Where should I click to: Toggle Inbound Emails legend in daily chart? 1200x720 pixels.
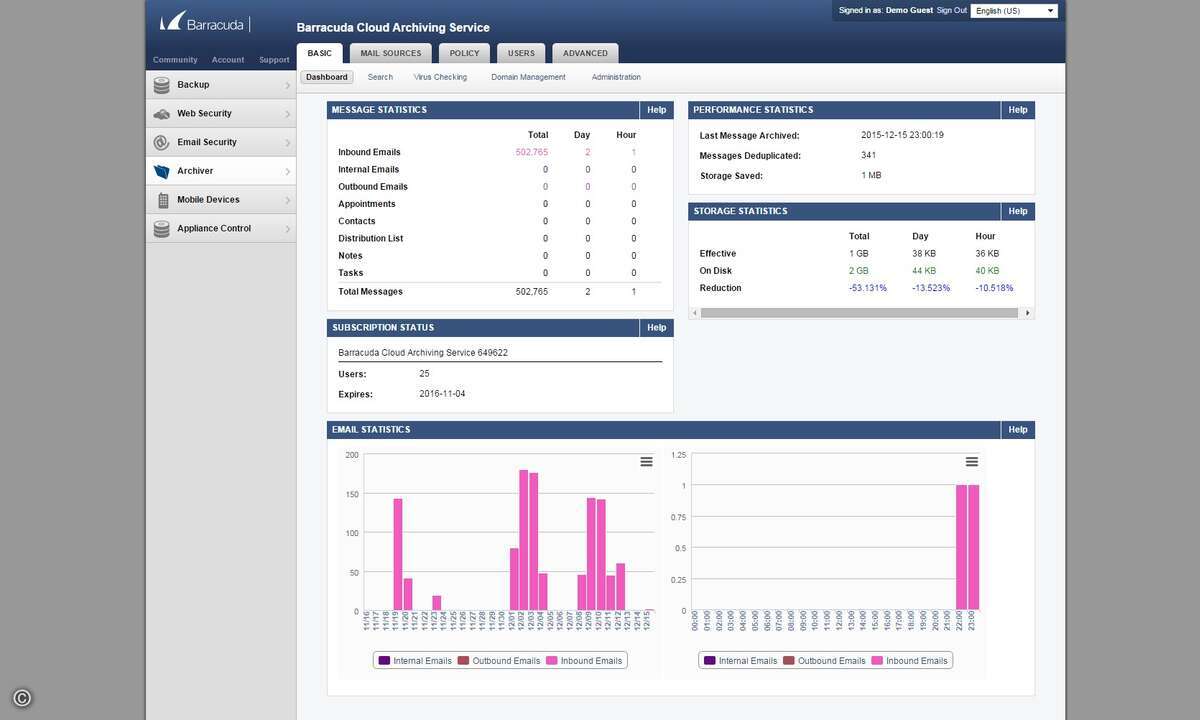[x=584, y=661]
